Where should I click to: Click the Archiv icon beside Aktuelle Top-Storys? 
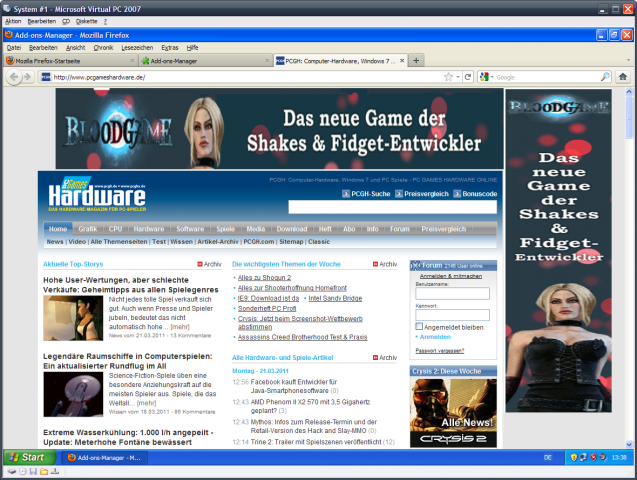(x=199, y=264)
